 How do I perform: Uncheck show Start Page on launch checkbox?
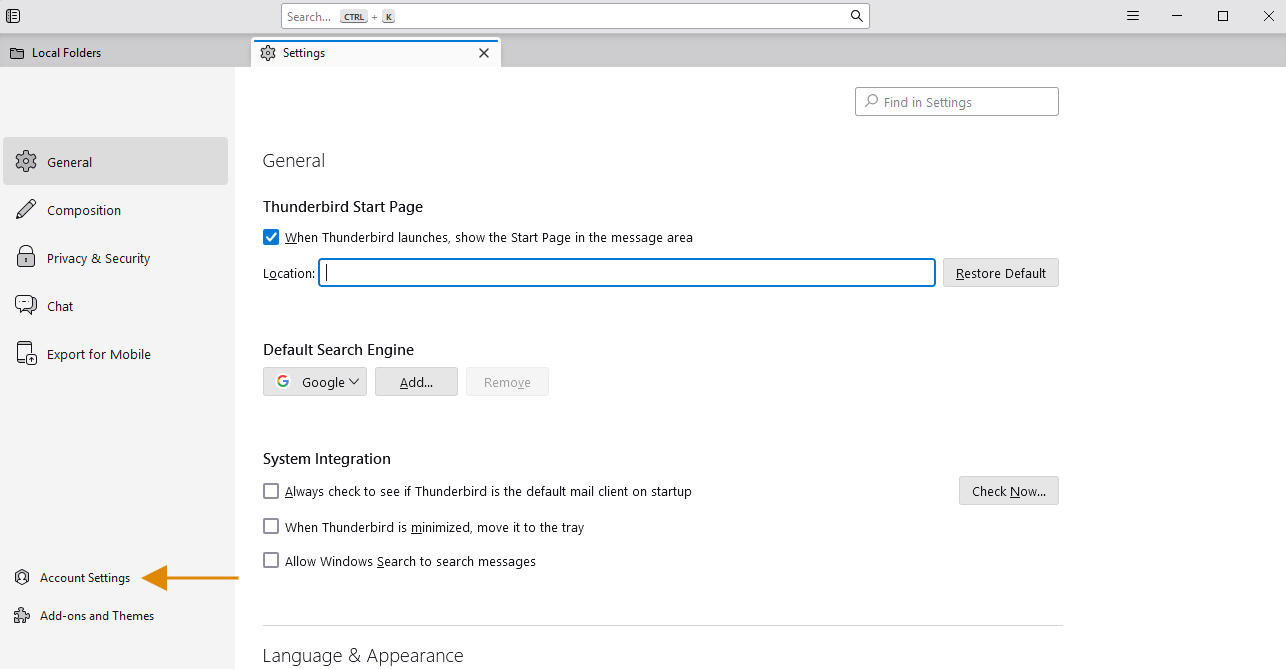tap(271, 237)
